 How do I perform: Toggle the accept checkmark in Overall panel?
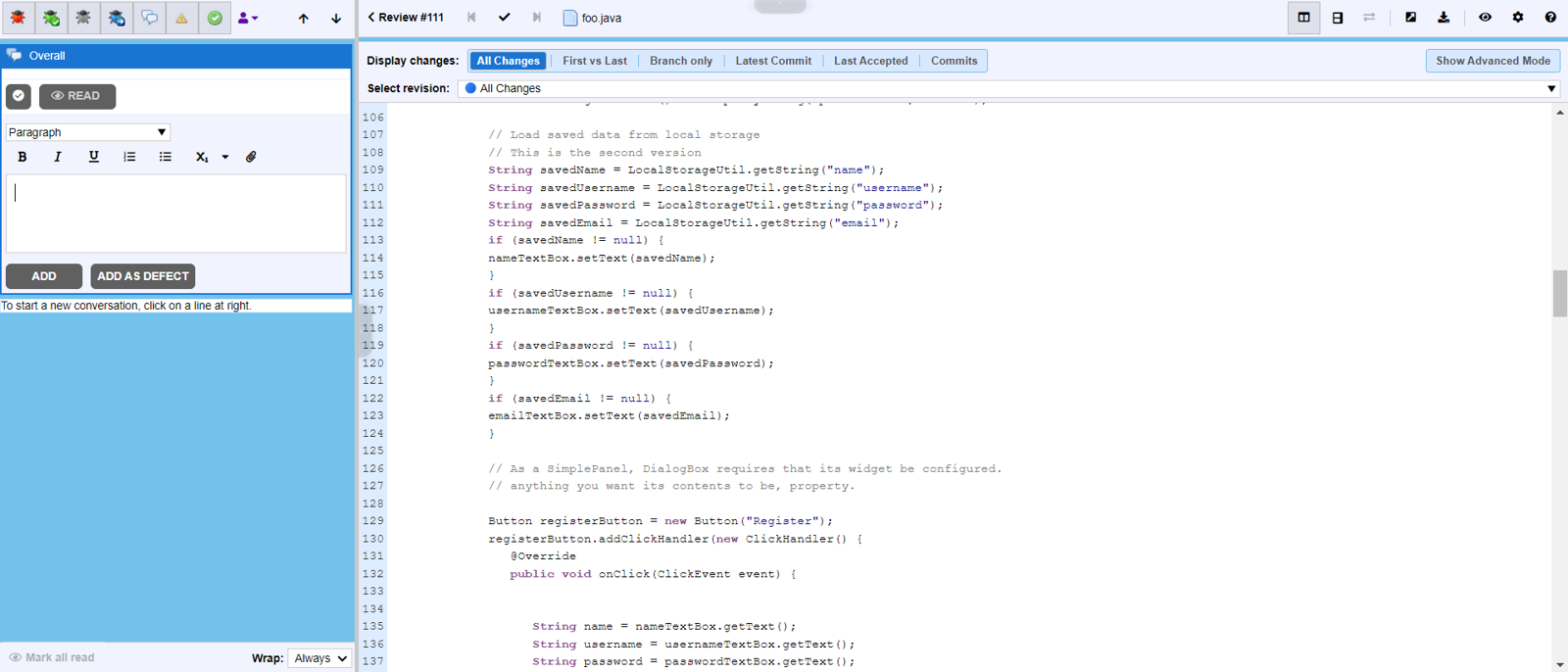(19, 96)
